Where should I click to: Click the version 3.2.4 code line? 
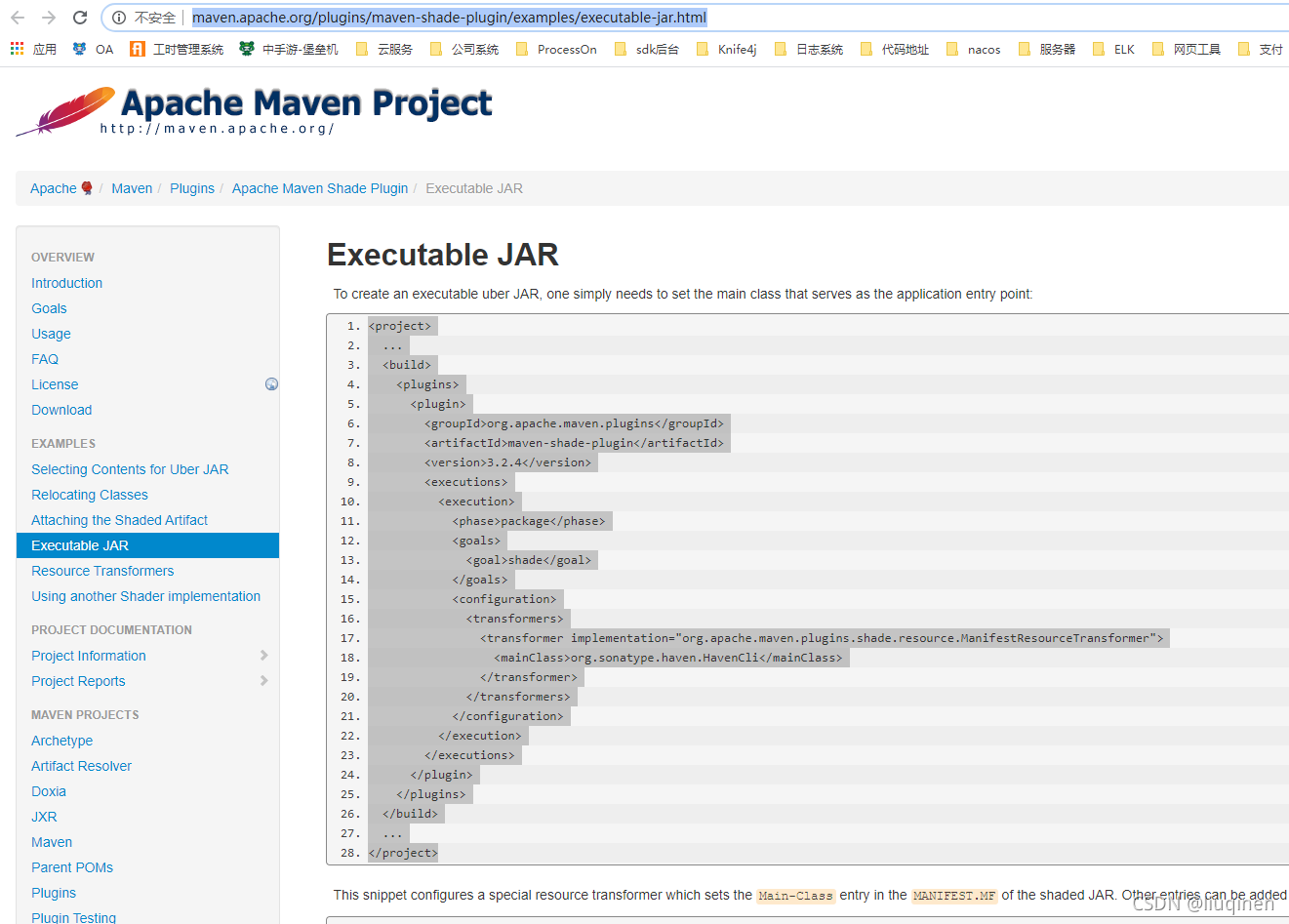tap(507, 462)
